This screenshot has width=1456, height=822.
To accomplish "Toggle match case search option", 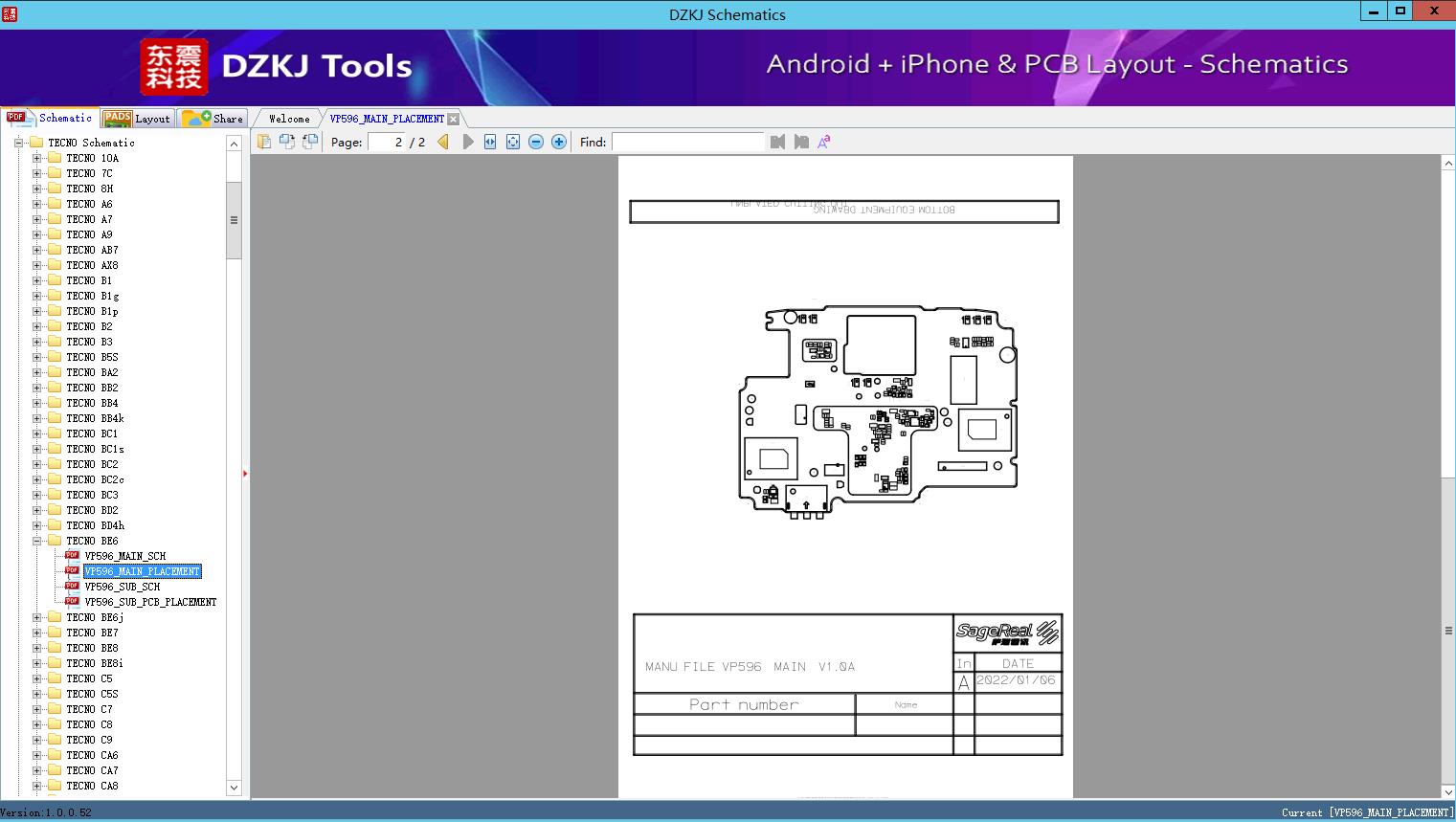I will click(824, 142).
